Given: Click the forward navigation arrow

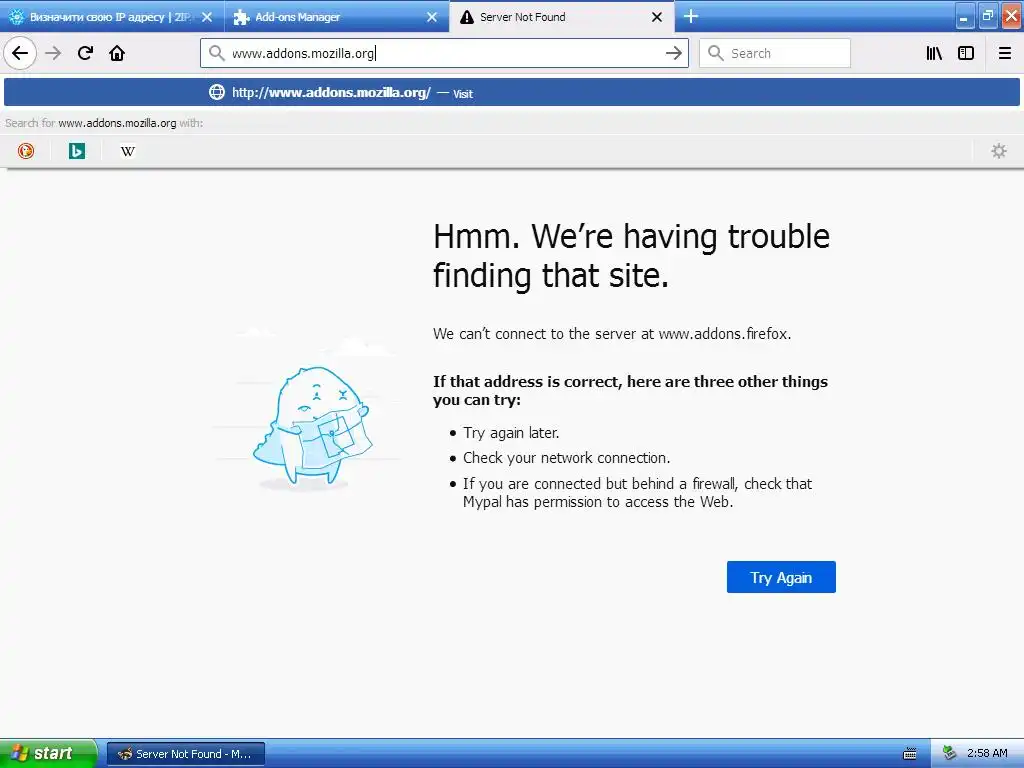Looking at the screenshot, I should tap(53, 53).
